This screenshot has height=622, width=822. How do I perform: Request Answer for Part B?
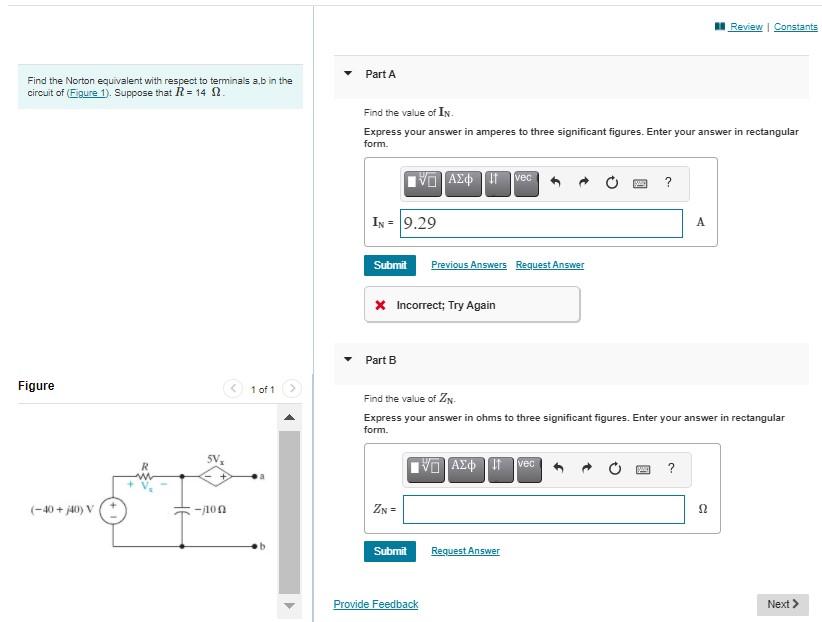pos(465,551)
